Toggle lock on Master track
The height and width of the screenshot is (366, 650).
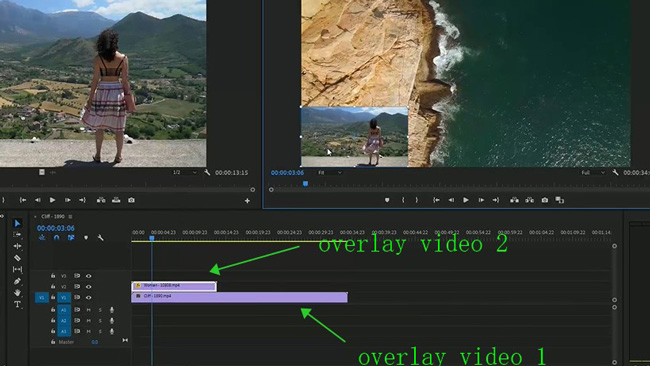(x=53, y=342)
